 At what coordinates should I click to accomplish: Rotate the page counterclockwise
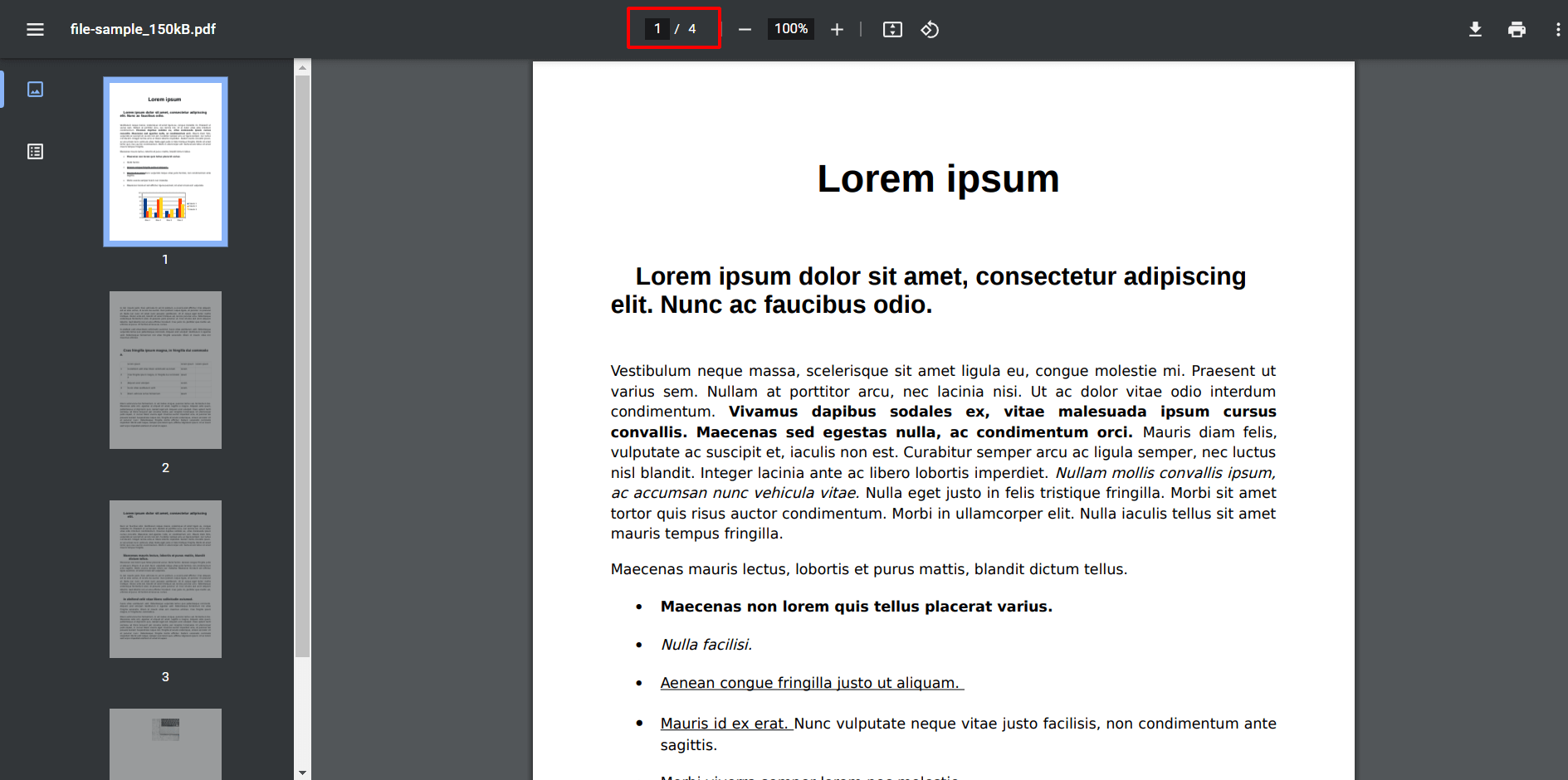point(930,29)
